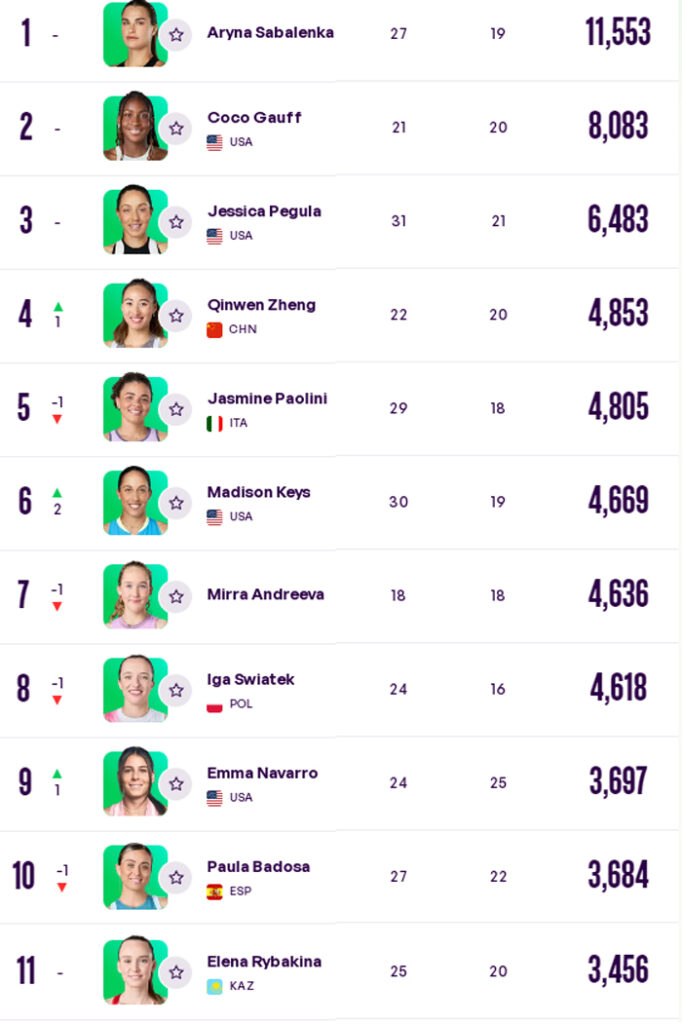682x1024 pixels.
Task: Mark Iga Swiatek with the star icon
Action: coord(176,690)
